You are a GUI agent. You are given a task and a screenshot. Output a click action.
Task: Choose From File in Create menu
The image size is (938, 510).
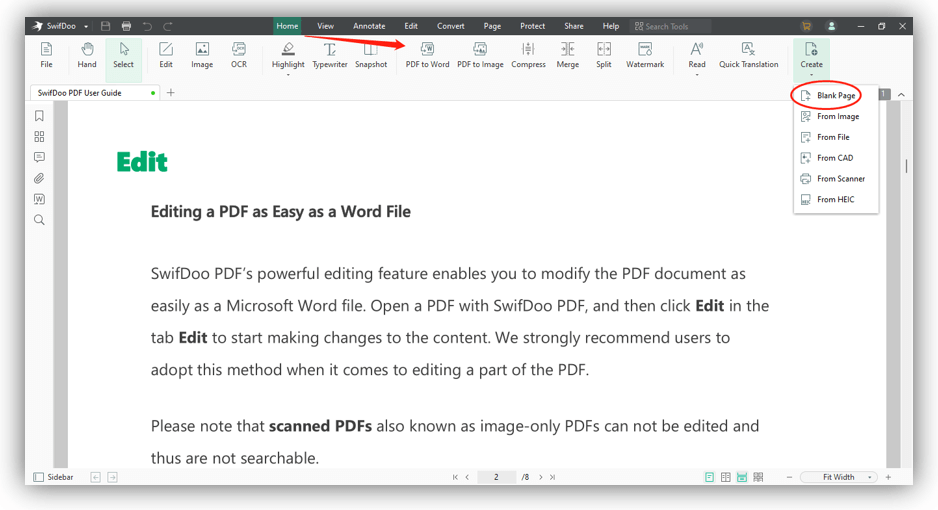click(x=836, y=137)
